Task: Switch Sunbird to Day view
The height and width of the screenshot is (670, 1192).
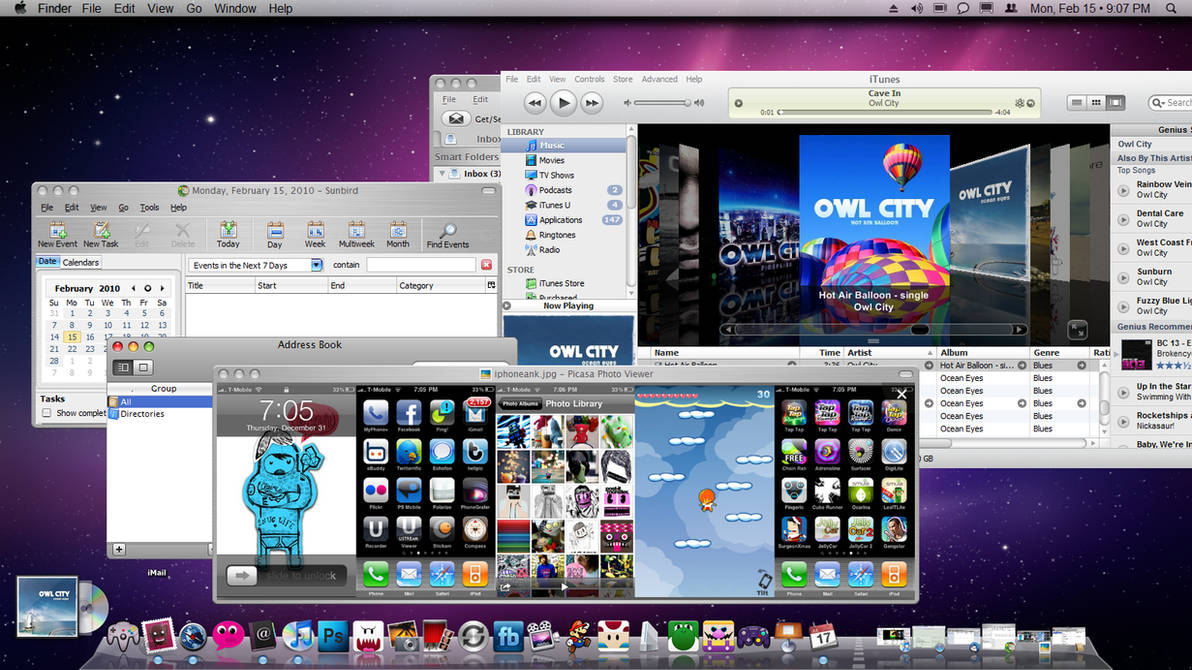Action: [274, 234]
